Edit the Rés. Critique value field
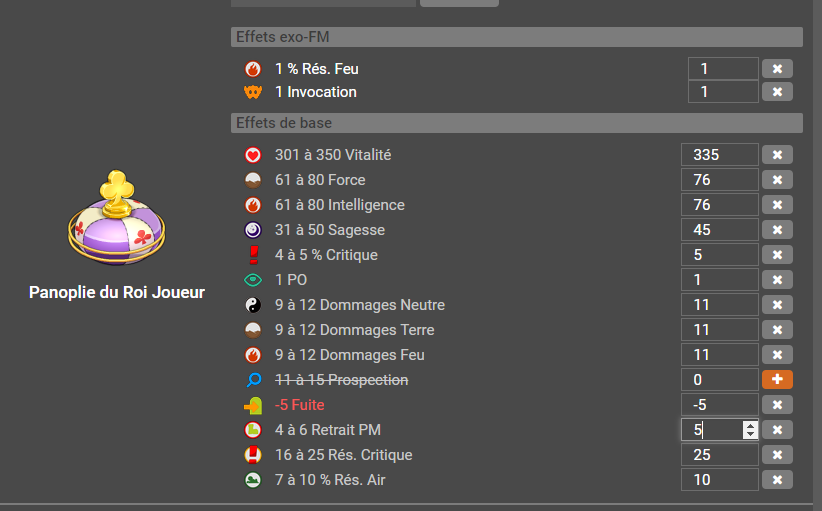 [x=719, y=454]
